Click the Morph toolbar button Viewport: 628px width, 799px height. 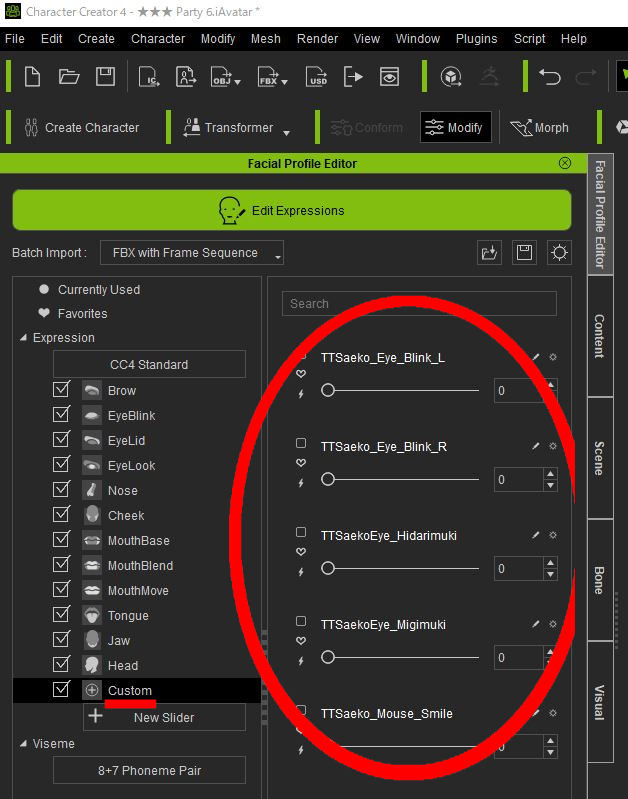[x=540, y=127]
